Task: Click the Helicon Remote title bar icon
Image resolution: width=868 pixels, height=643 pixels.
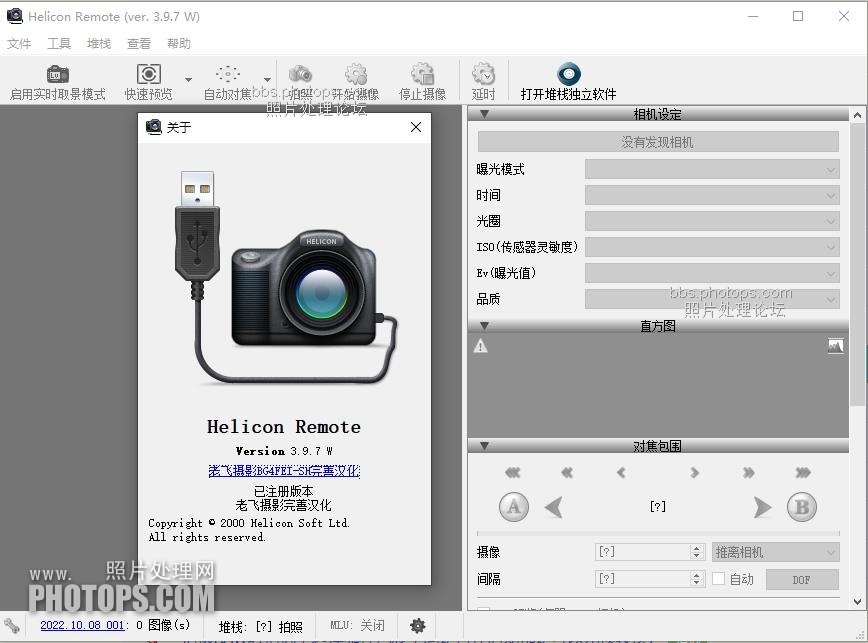Action: tap(15, 16)
